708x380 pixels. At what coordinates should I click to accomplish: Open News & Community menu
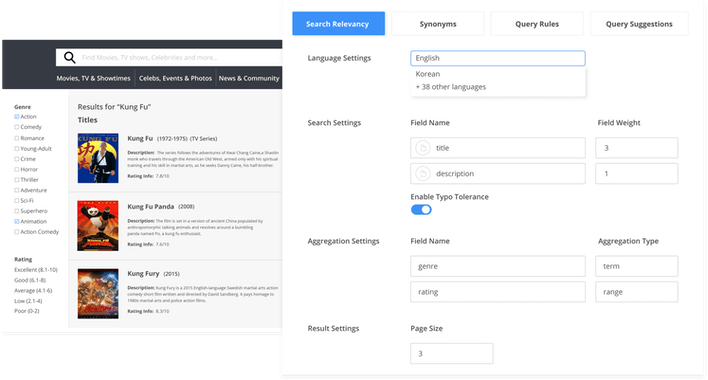click(249, 78)
